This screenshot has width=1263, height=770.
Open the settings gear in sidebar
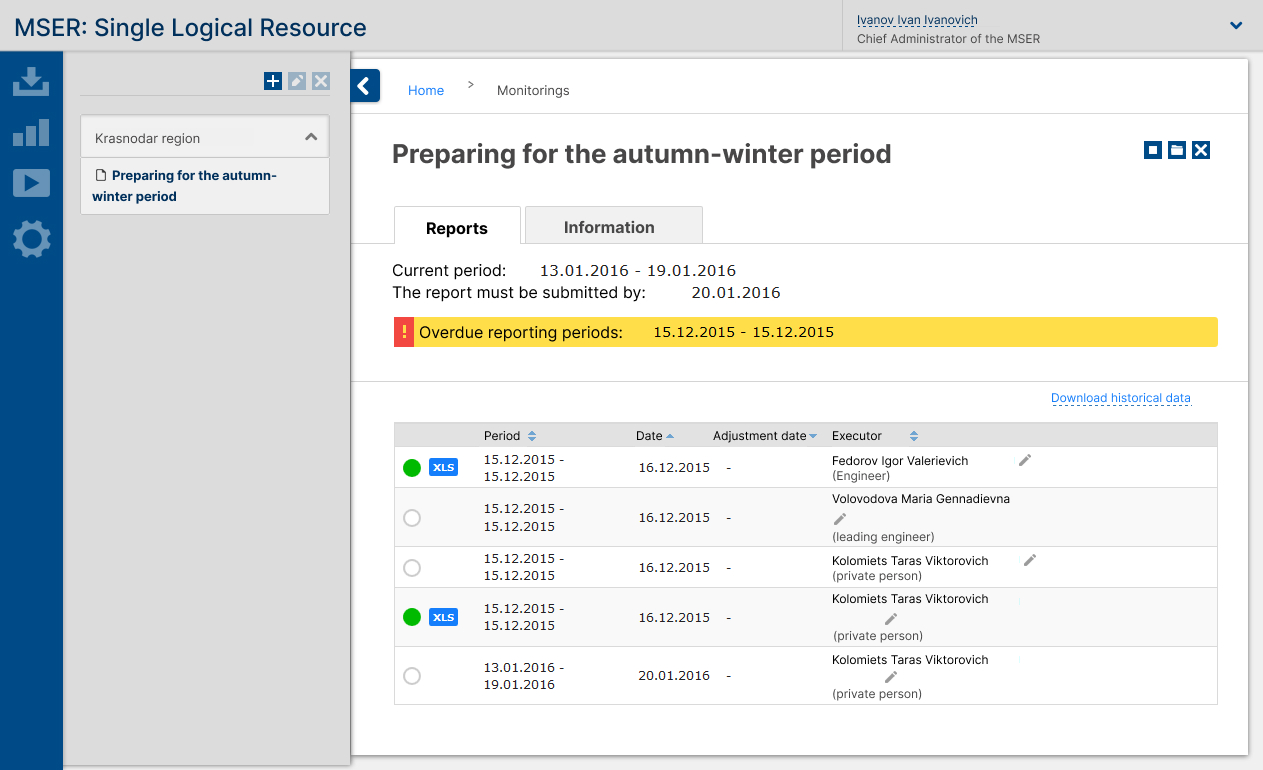point(31,240)
